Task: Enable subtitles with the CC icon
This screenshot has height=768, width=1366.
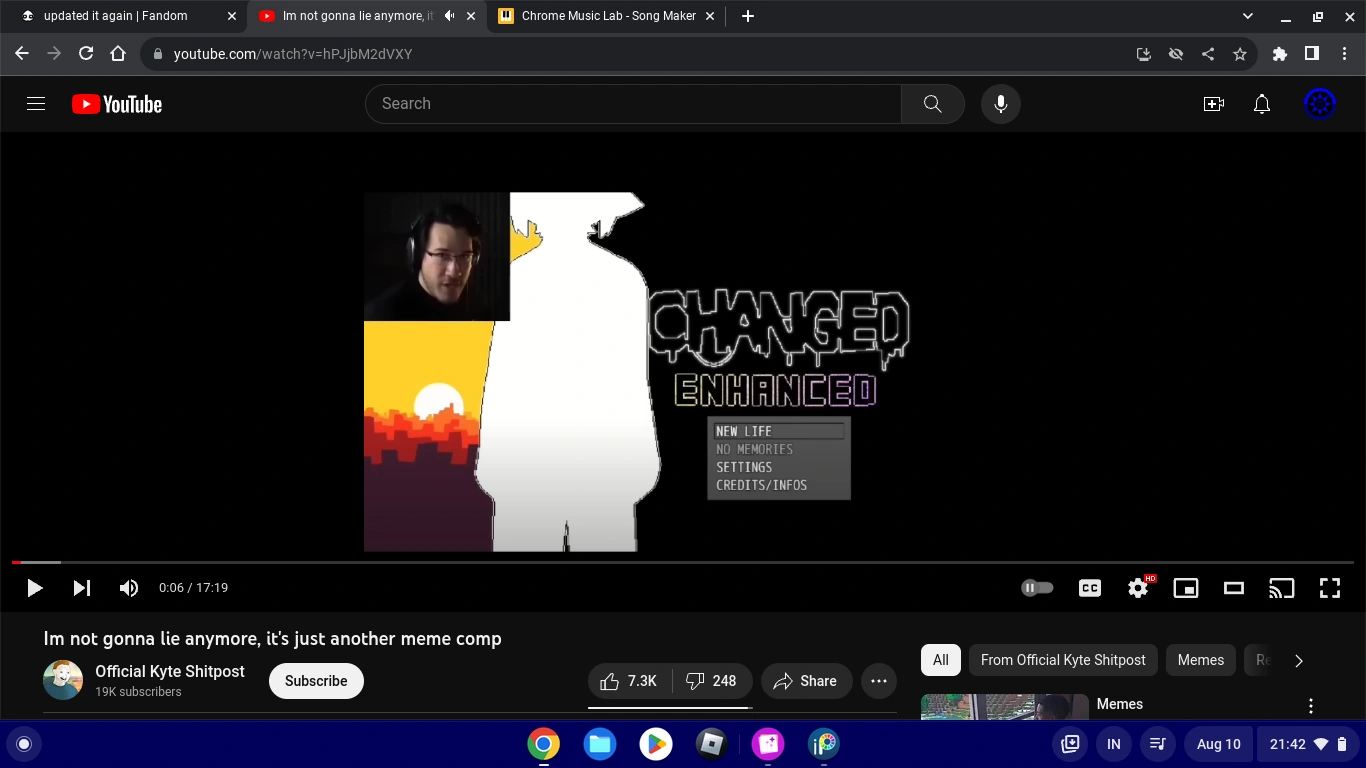Action: 1089,587
